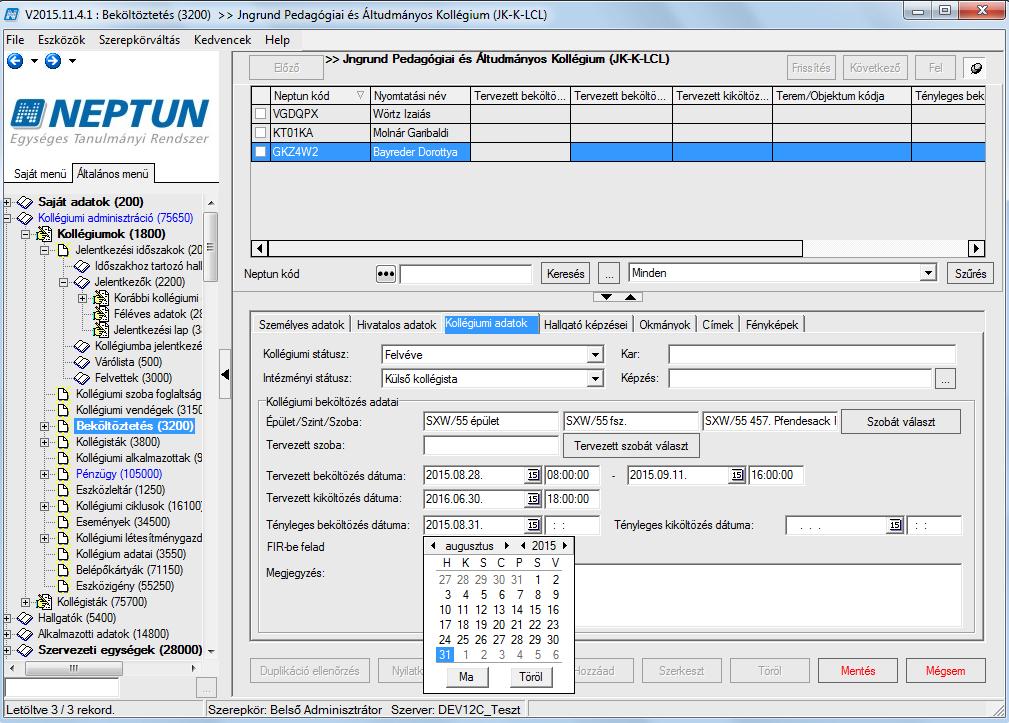Tick the checkbox for row VGDQPX

click(261, 114)
